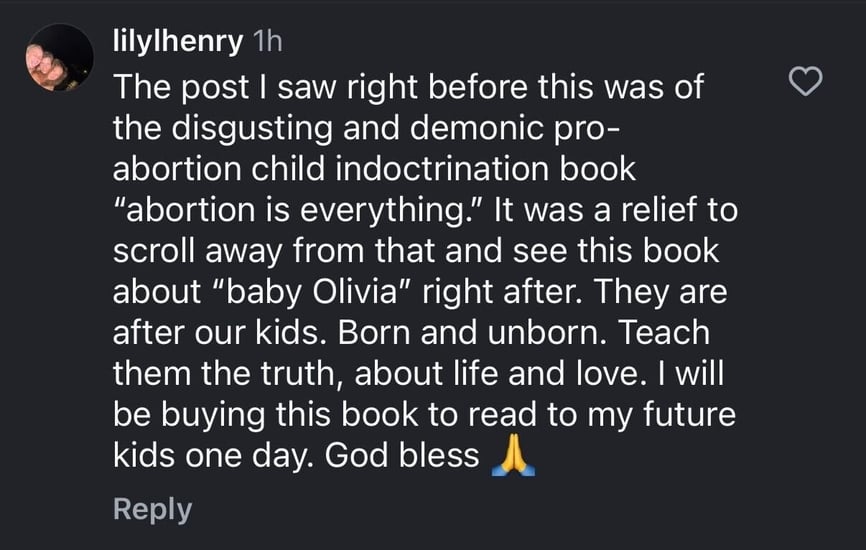The image size is (866, 550).
Task: Reply to lilylhenry's comment
Action: click(x=152, y=509)
